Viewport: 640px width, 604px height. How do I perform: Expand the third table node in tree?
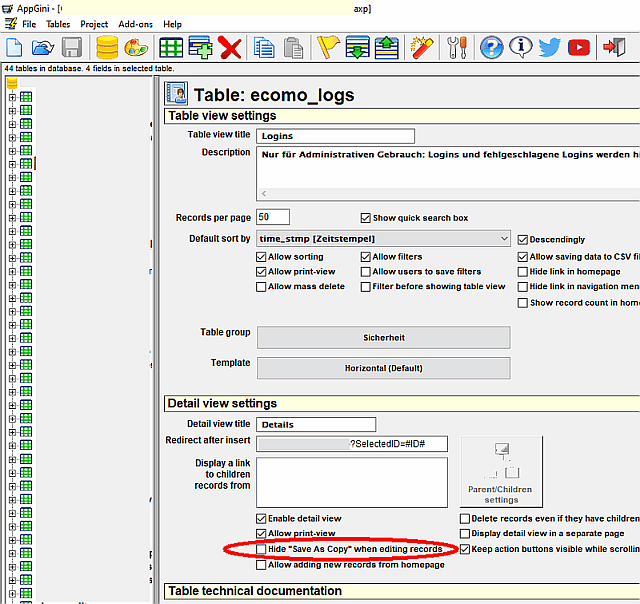coord(12,124)
